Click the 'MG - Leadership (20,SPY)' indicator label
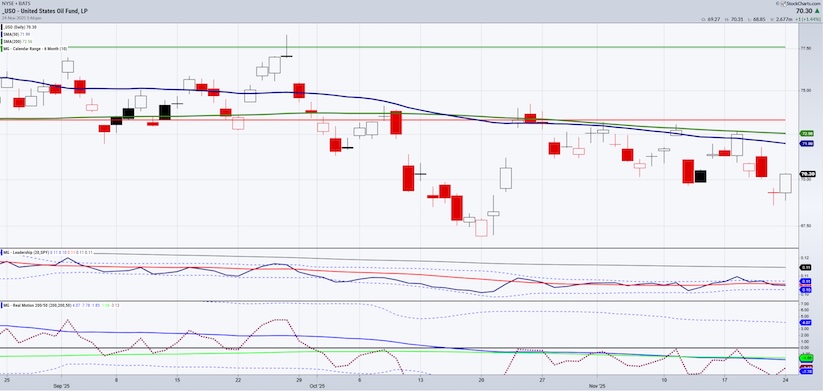This screenshot has width=823, height=391. (x=26, y=253)
